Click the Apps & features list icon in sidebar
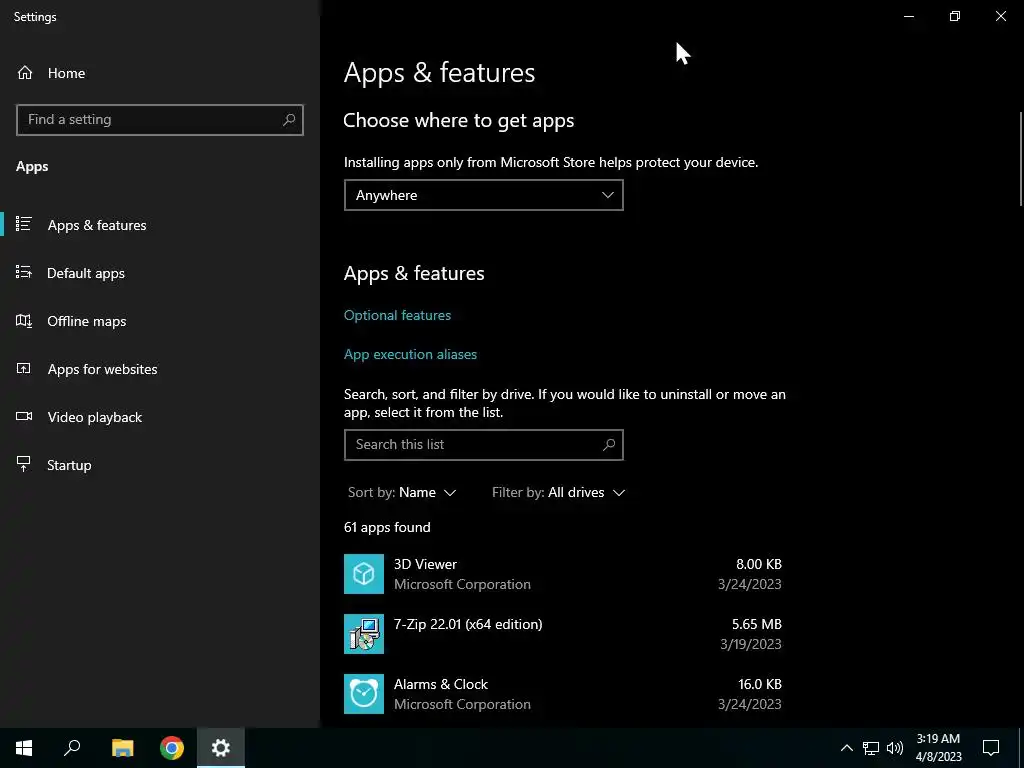1024x768 pixels. (24, 224)
